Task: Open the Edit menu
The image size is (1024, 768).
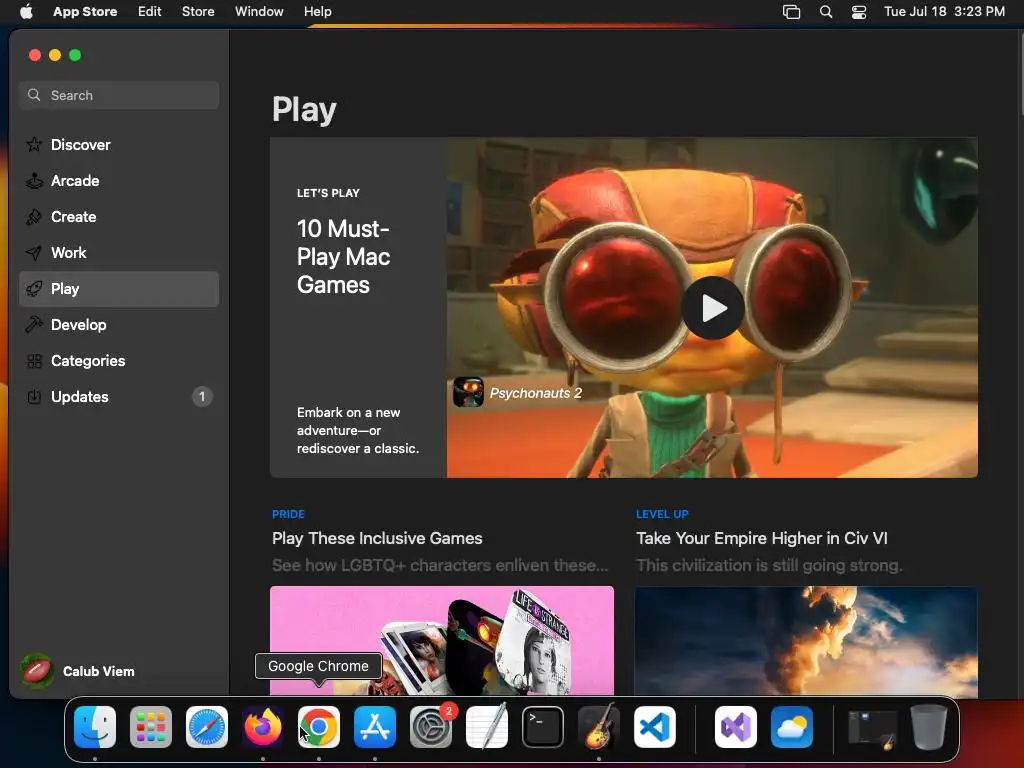Action: pyautogui.click(x=150, y=11)
